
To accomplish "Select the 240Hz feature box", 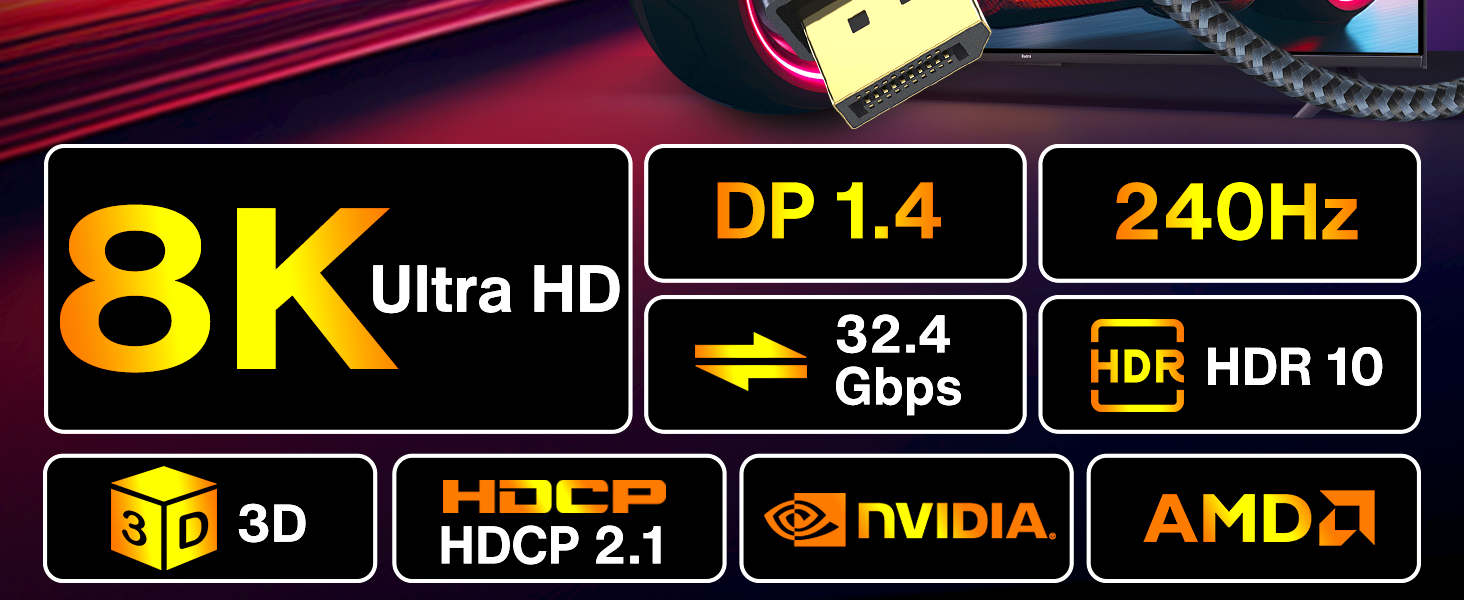I will pos(1230,213).
